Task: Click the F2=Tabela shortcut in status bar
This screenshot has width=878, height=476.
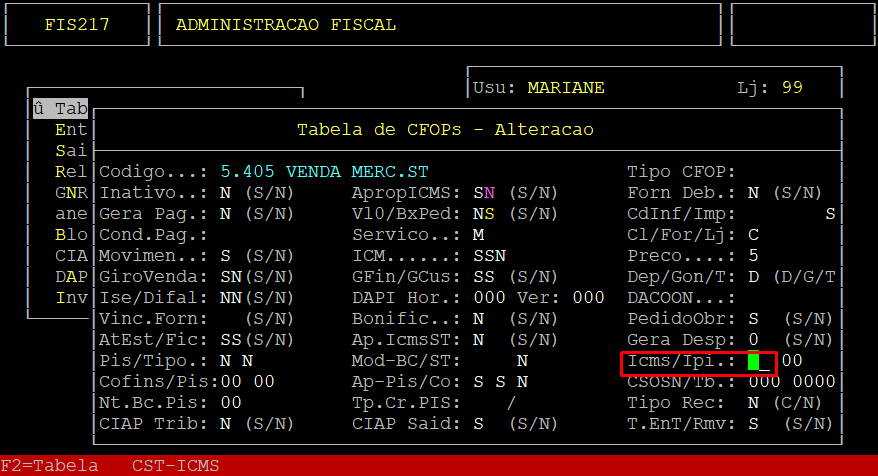Action: (x=49, y=465)
